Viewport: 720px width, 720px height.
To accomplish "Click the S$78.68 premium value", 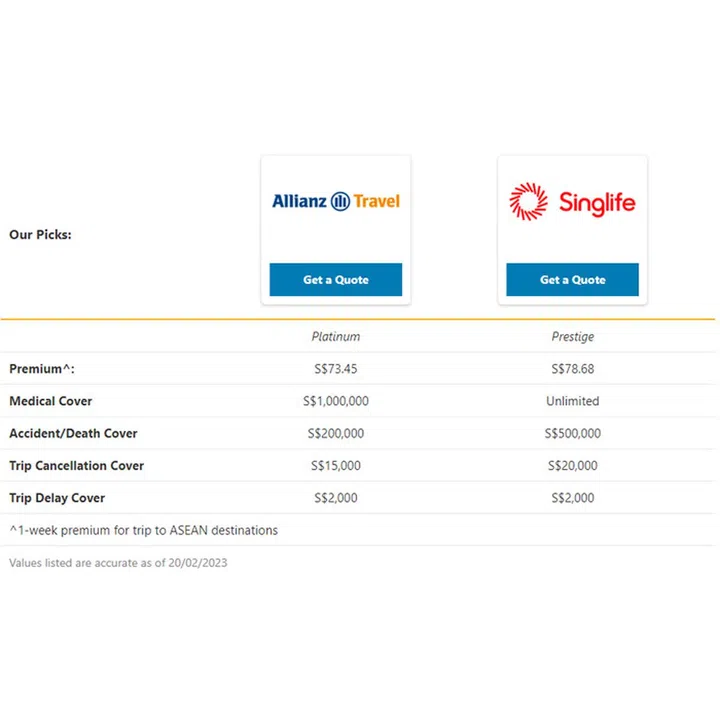I will coord(572,369).
